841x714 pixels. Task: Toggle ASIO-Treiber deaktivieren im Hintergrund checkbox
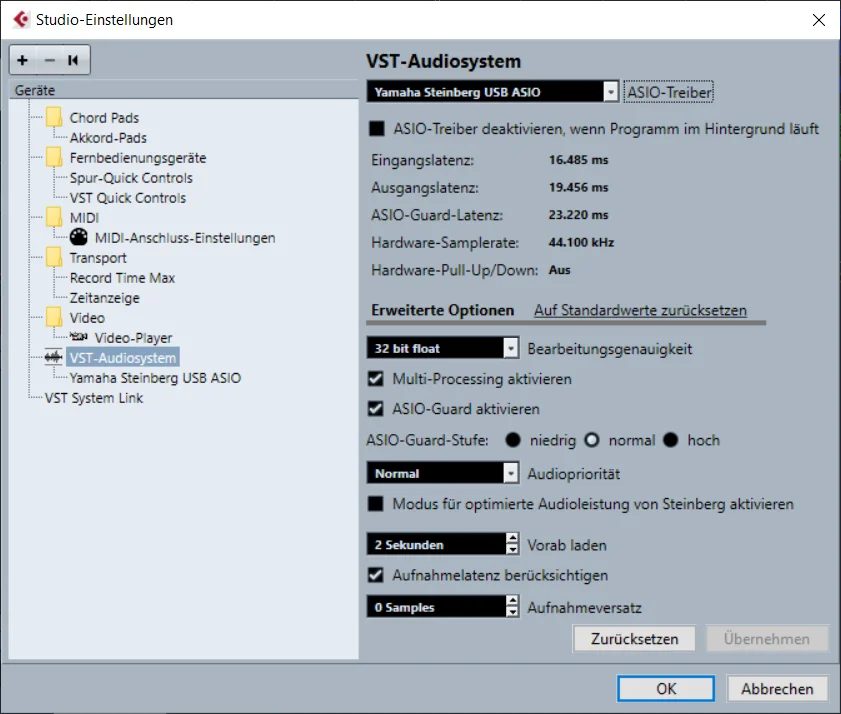pos(377,129)
